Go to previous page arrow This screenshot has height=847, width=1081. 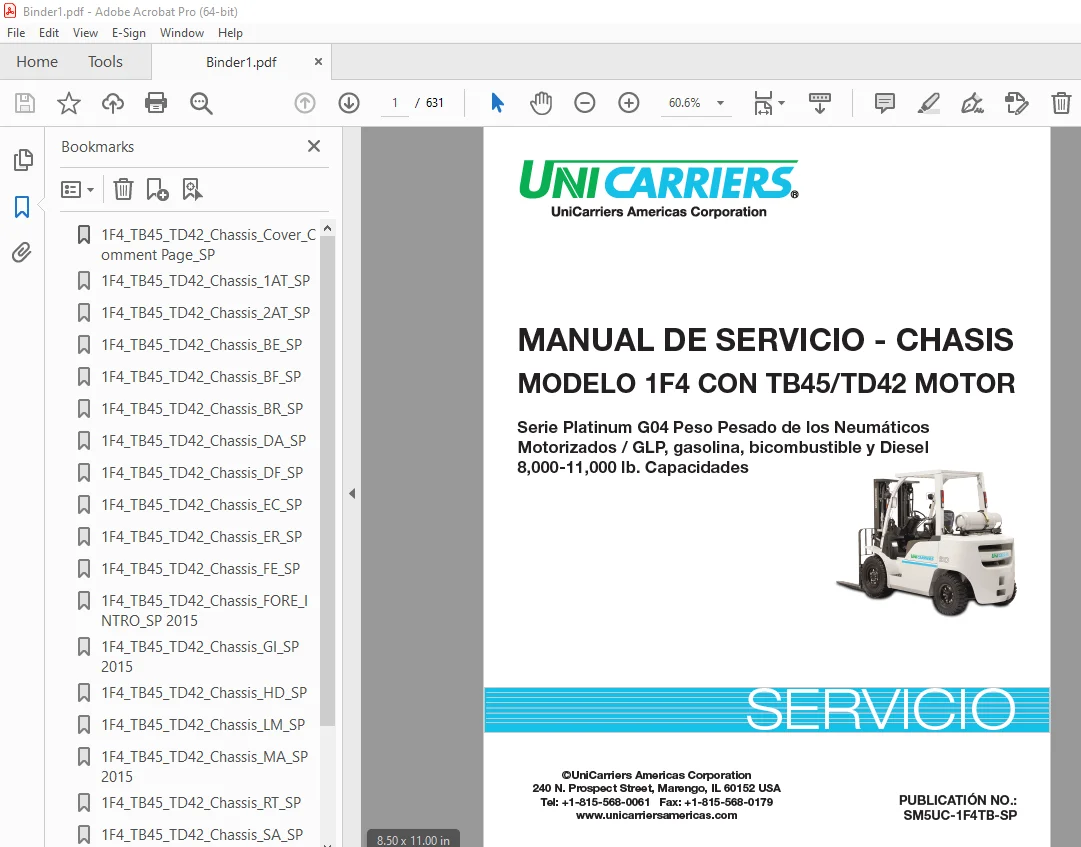(305, 103)
